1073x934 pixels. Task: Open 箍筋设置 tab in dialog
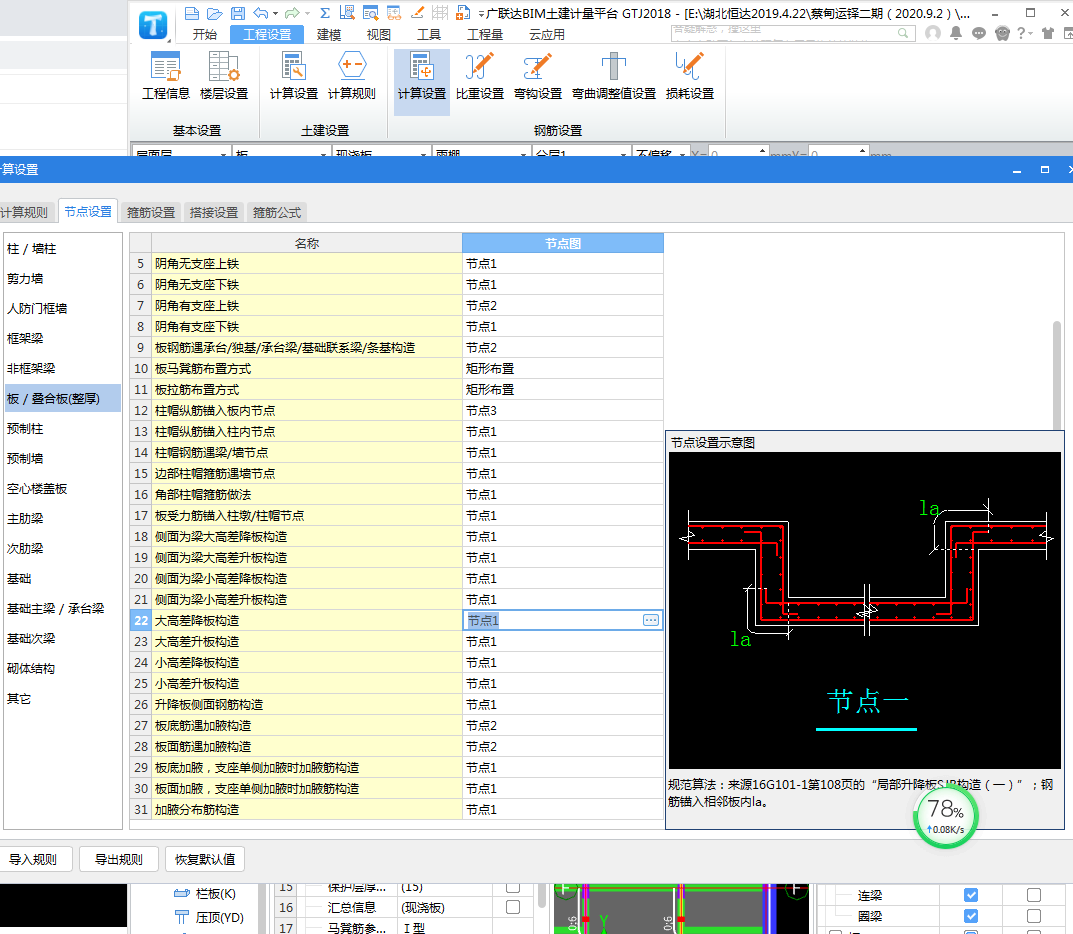(x=151, y=212)
